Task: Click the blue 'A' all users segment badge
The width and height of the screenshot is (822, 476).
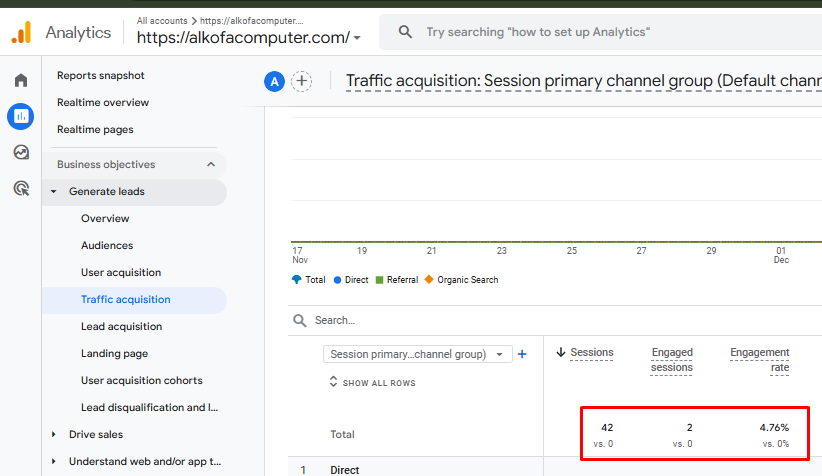Action: [275, 82]
